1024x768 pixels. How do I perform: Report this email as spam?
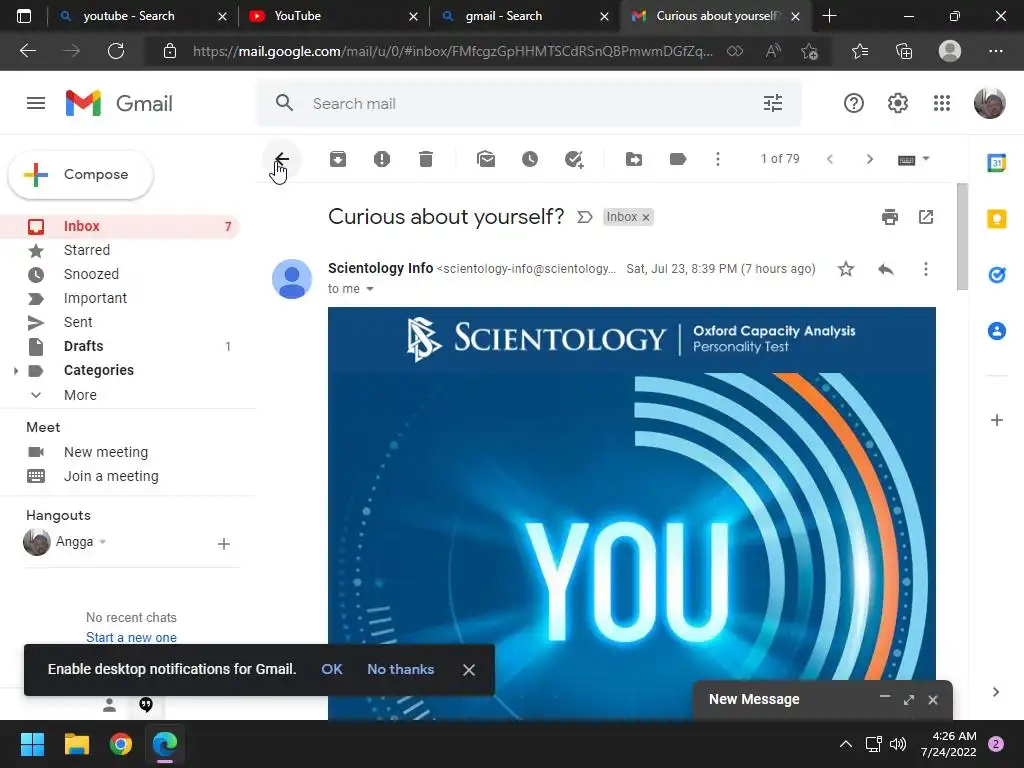coord(382,159)
